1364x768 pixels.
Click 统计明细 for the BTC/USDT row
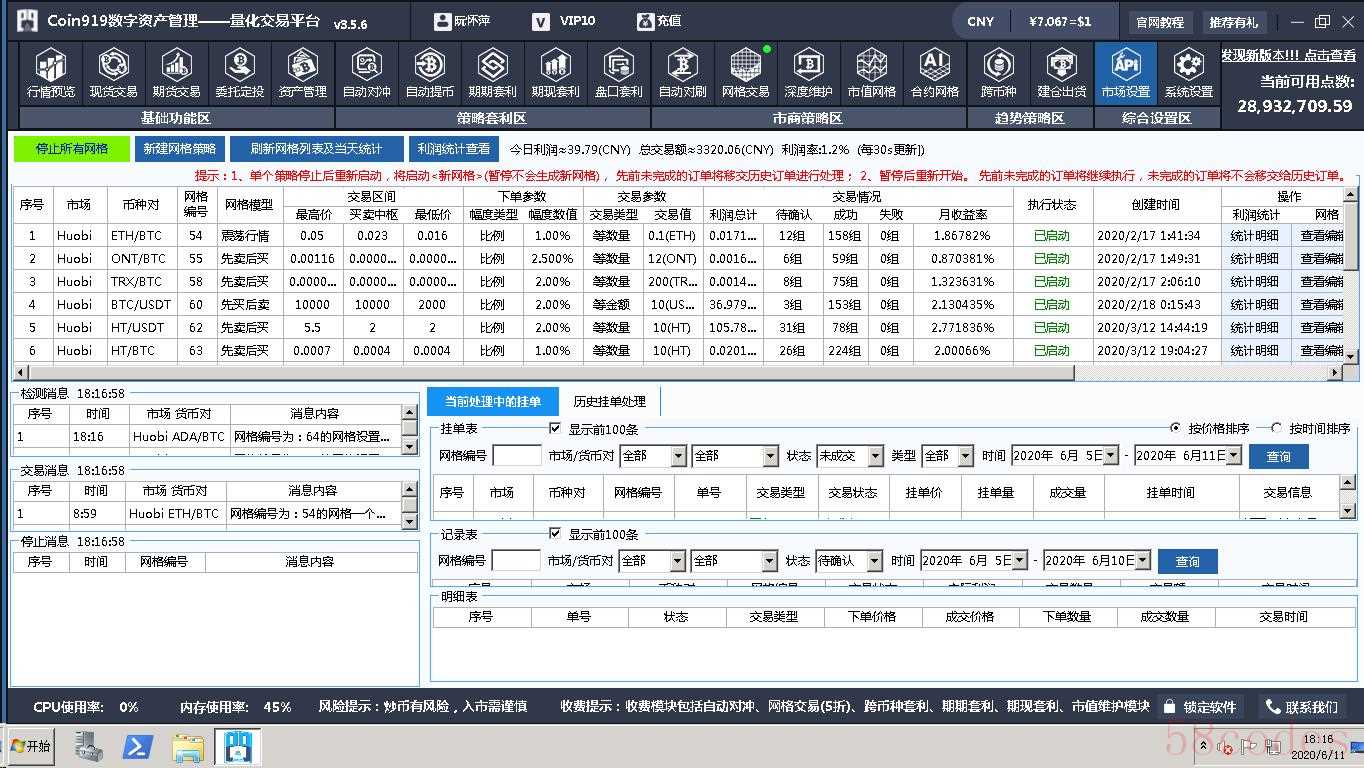click(1256, 304)
